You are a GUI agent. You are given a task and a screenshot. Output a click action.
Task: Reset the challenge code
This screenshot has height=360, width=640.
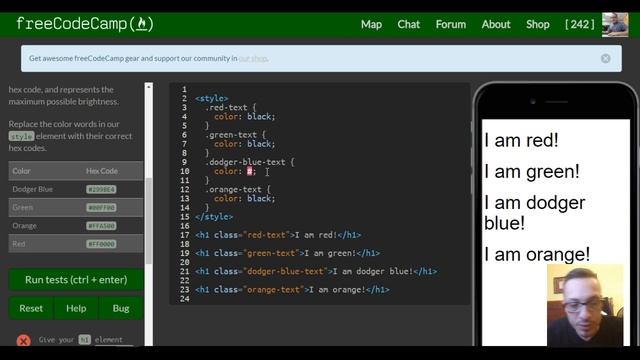[x=31, y=308]
